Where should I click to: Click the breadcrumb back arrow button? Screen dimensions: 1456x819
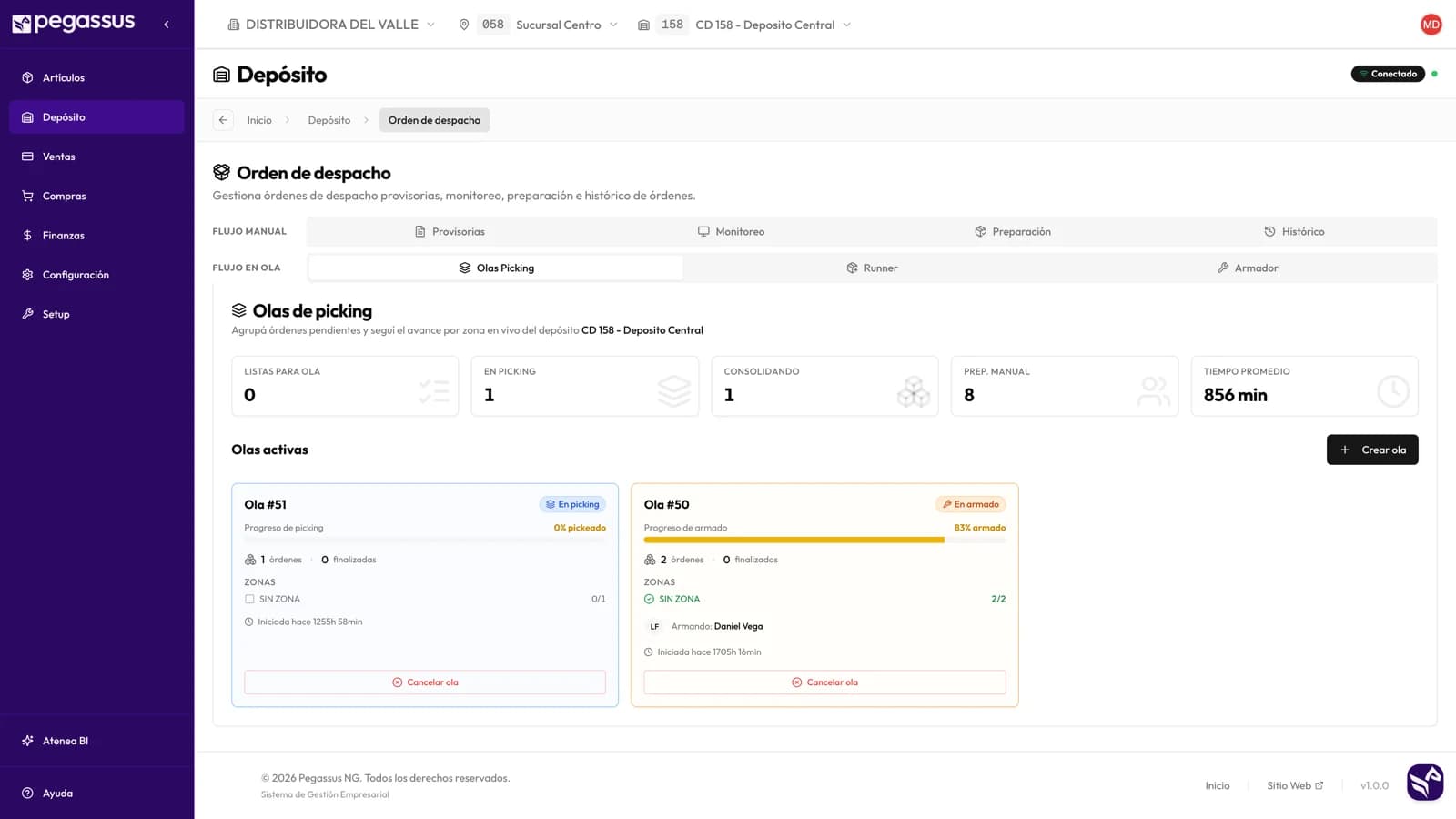point(223,120)
